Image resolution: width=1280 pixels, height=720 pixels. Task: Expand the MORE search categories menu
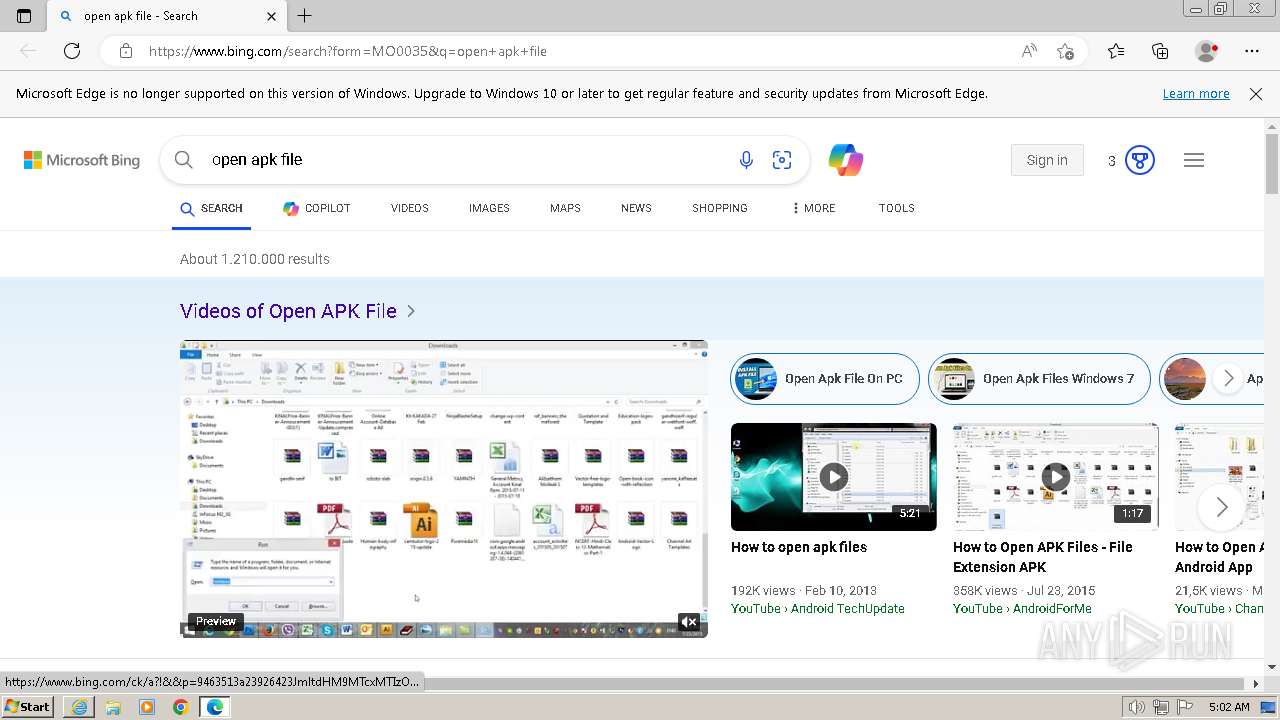(x=814, y=208)
